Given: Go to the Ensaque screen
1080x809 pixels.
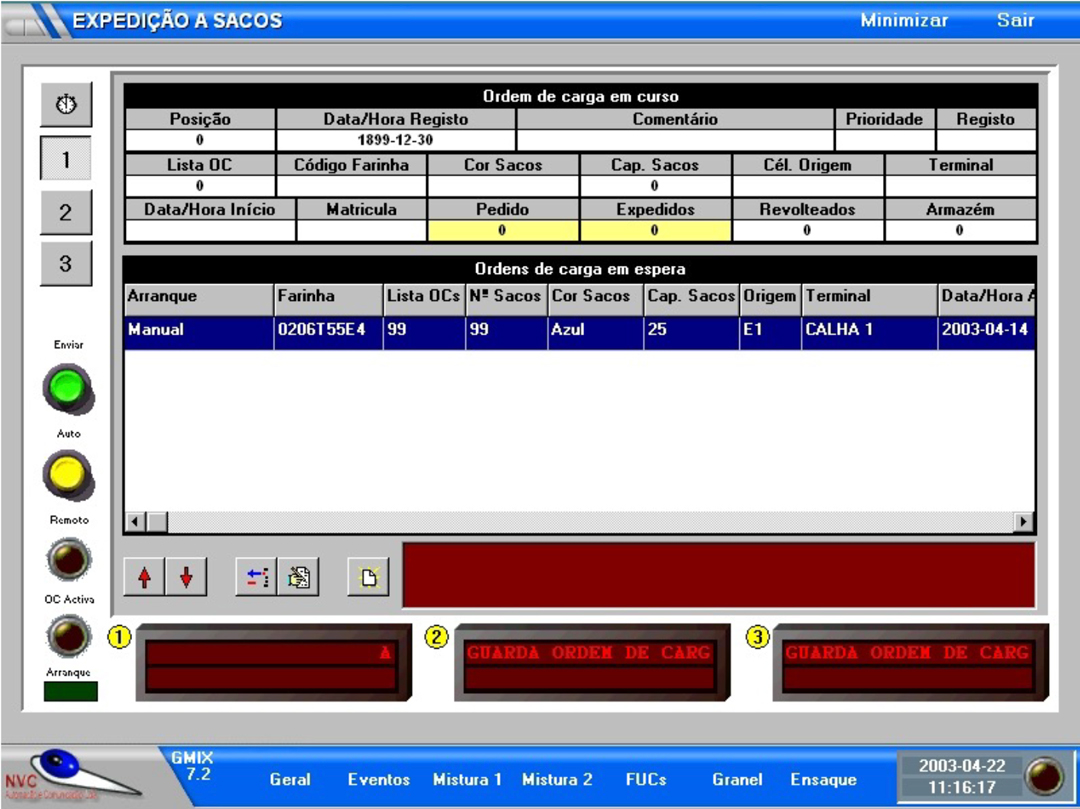Looking at the screenshot, I should [823, 779].
